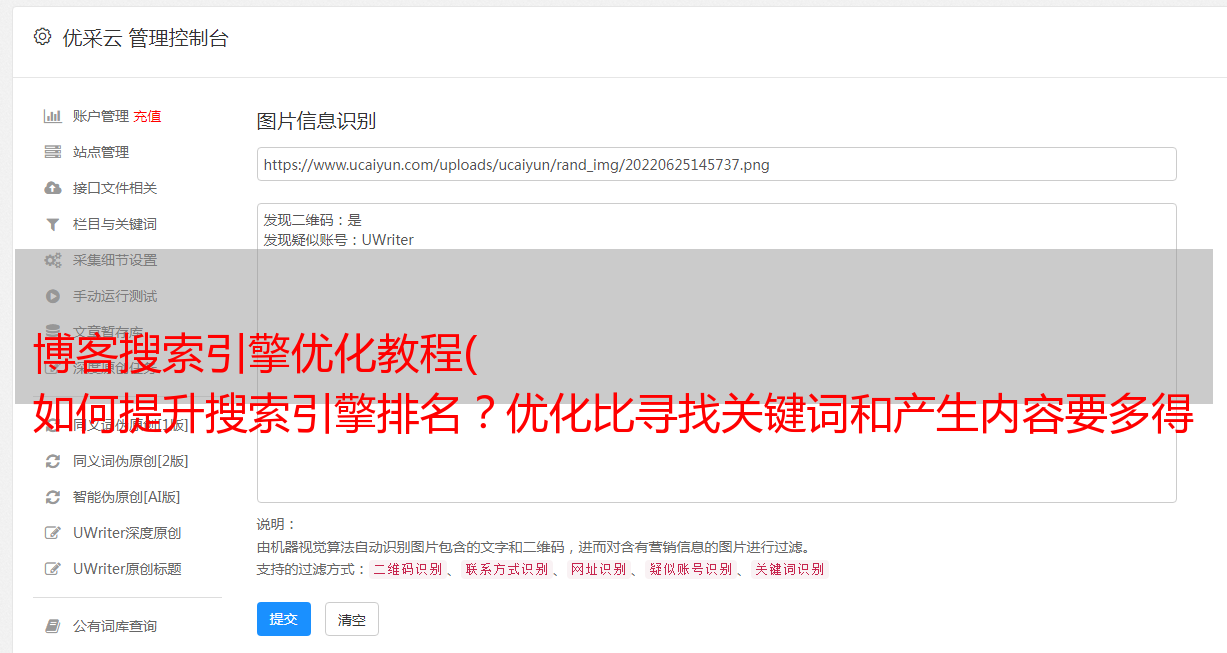Click the 发现疑似账号：UWriter result line

pyautogui.click(x=338, y=240)
